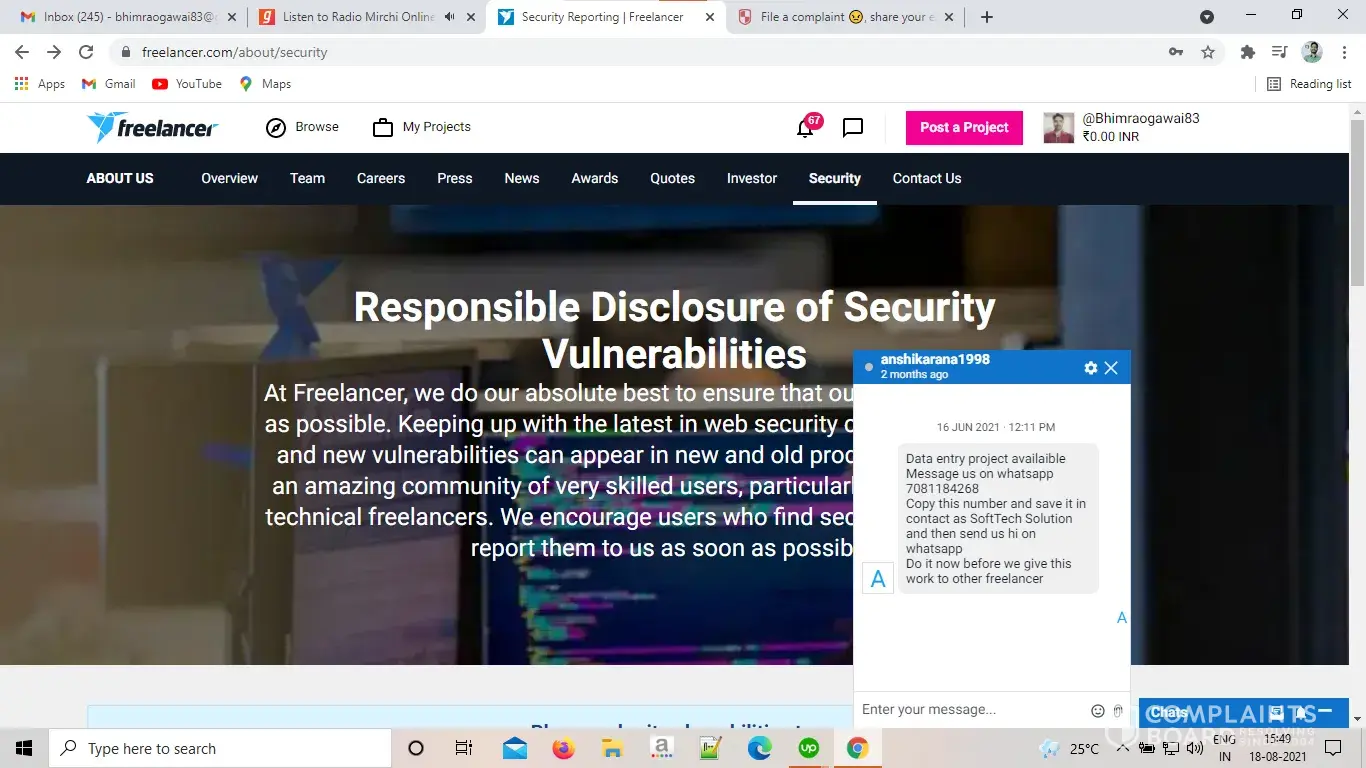Image resolution: width=1366 pixels, height=768 pixels.
Task: Open the Browse menu
Action: point(302,127)
